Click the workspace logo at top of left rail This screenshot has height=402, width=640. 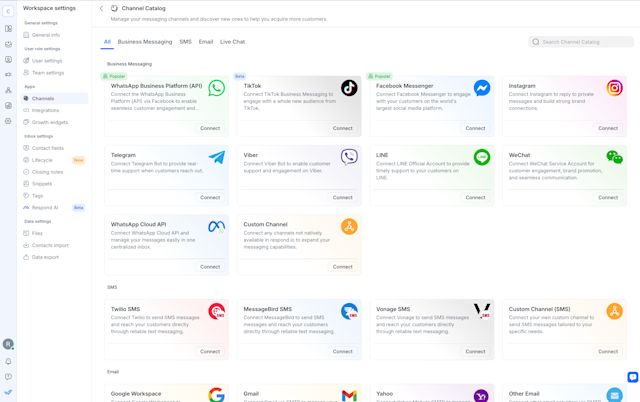pyautogui.click(x=8, y=11)
